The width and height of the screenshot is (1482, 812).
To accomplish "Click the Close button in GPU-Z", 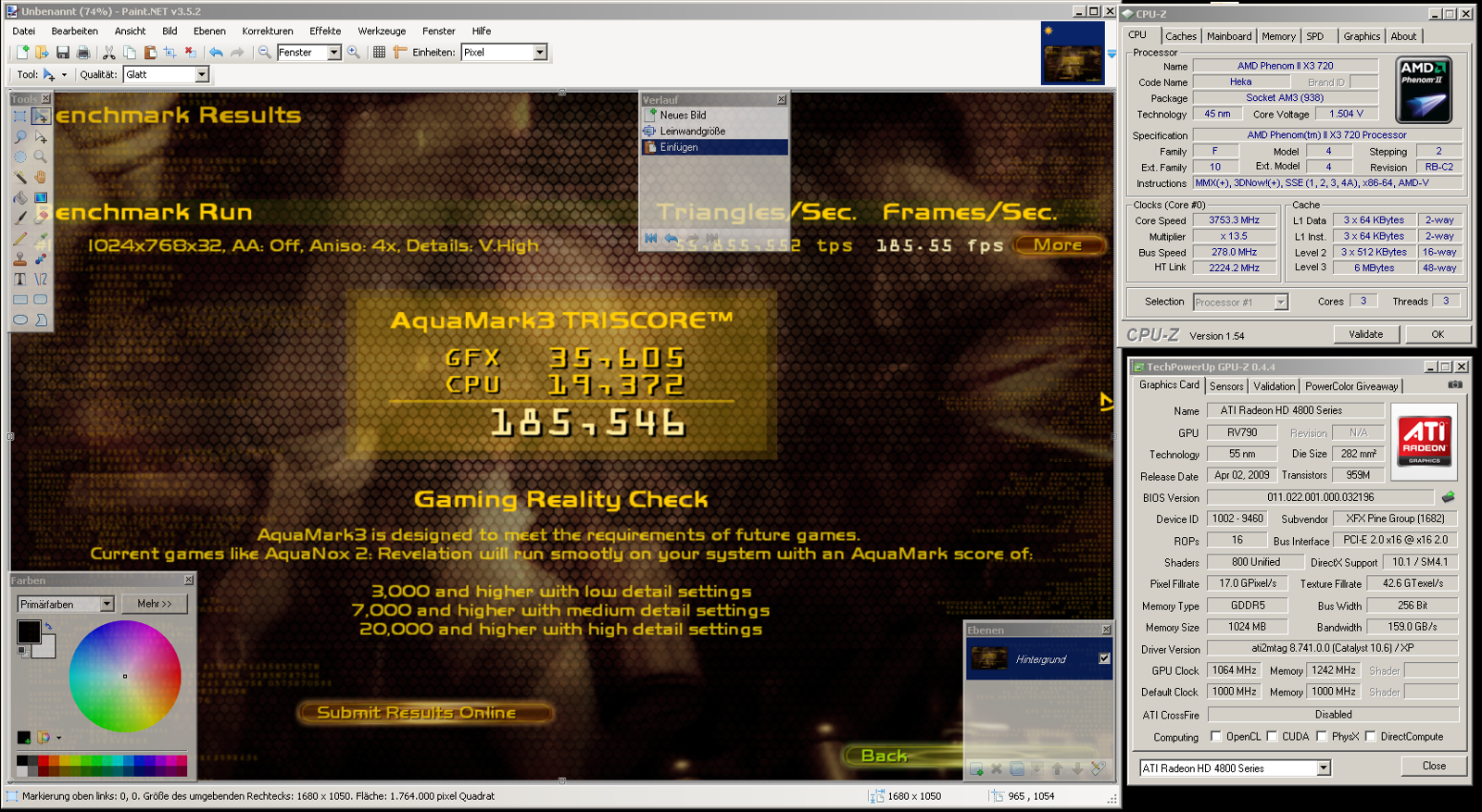I will [x=1434, y=766].
